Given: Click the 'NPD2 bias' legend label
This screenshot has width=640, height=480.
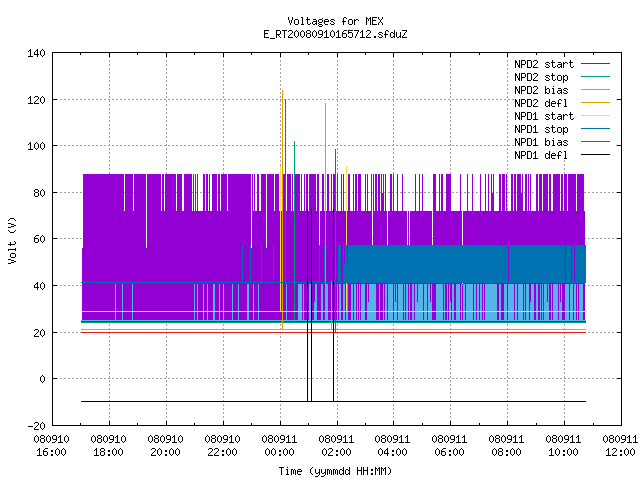Looking at the screenshot, I should pos(541,90).
